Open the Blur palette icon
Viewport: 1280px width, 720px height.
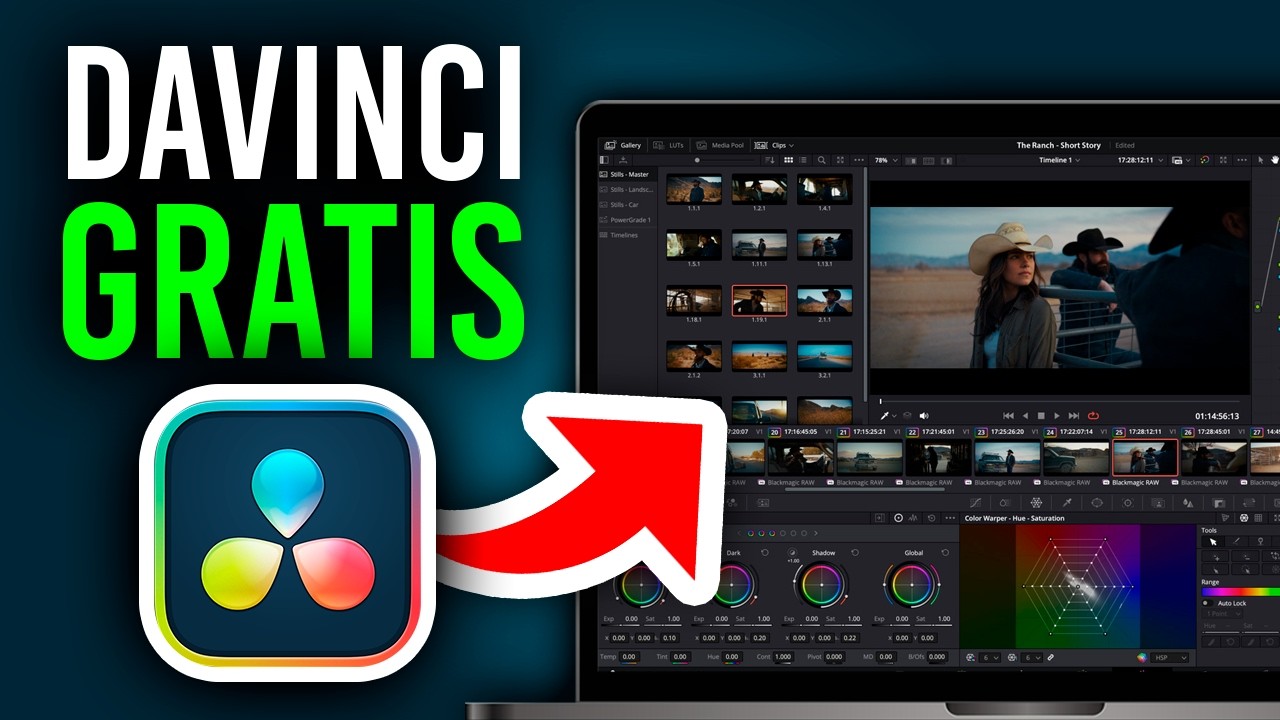coord(1188,502)
